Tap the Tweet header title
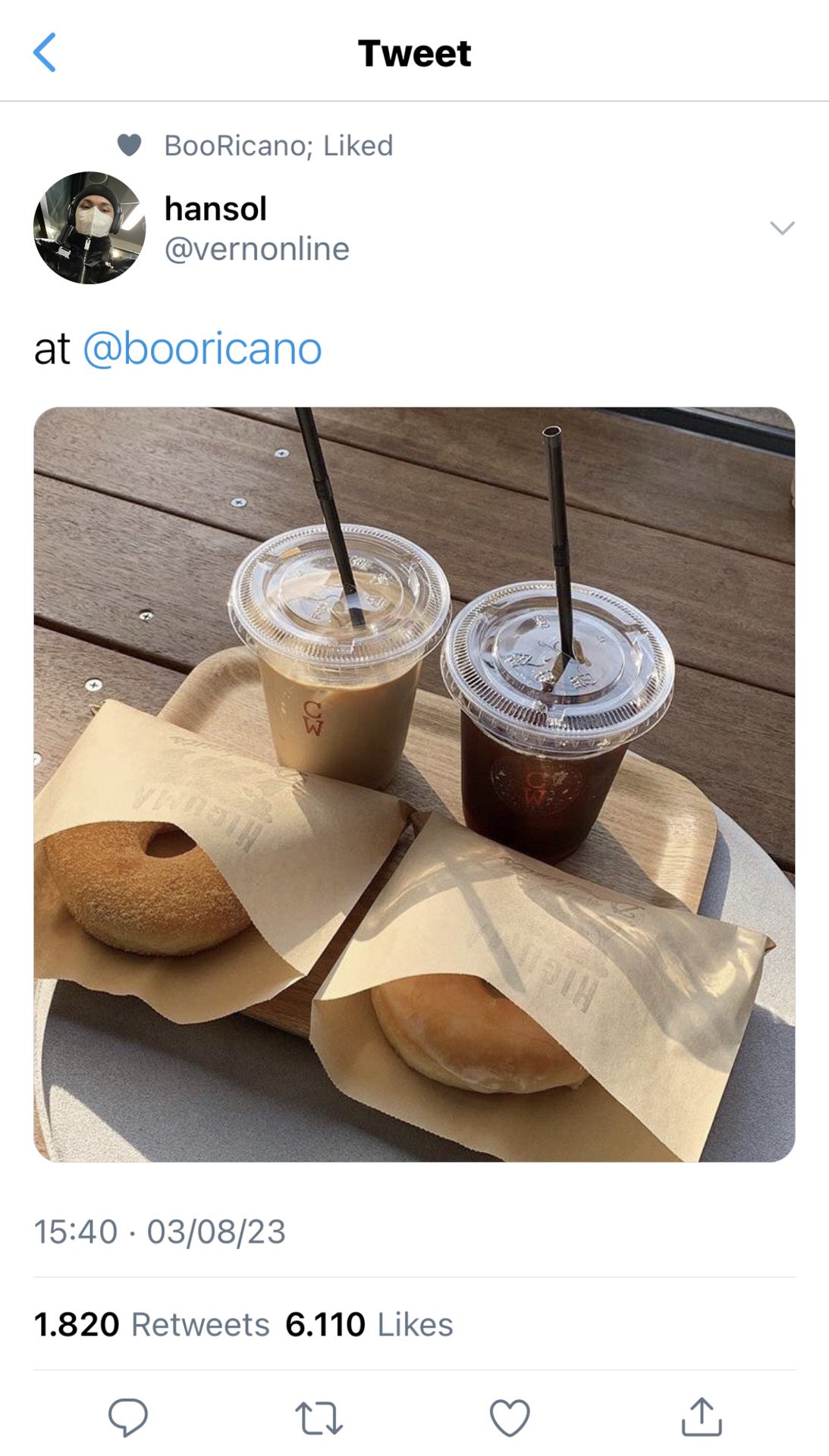Viewport: 829px width, 1456px height. coord(414,53)
